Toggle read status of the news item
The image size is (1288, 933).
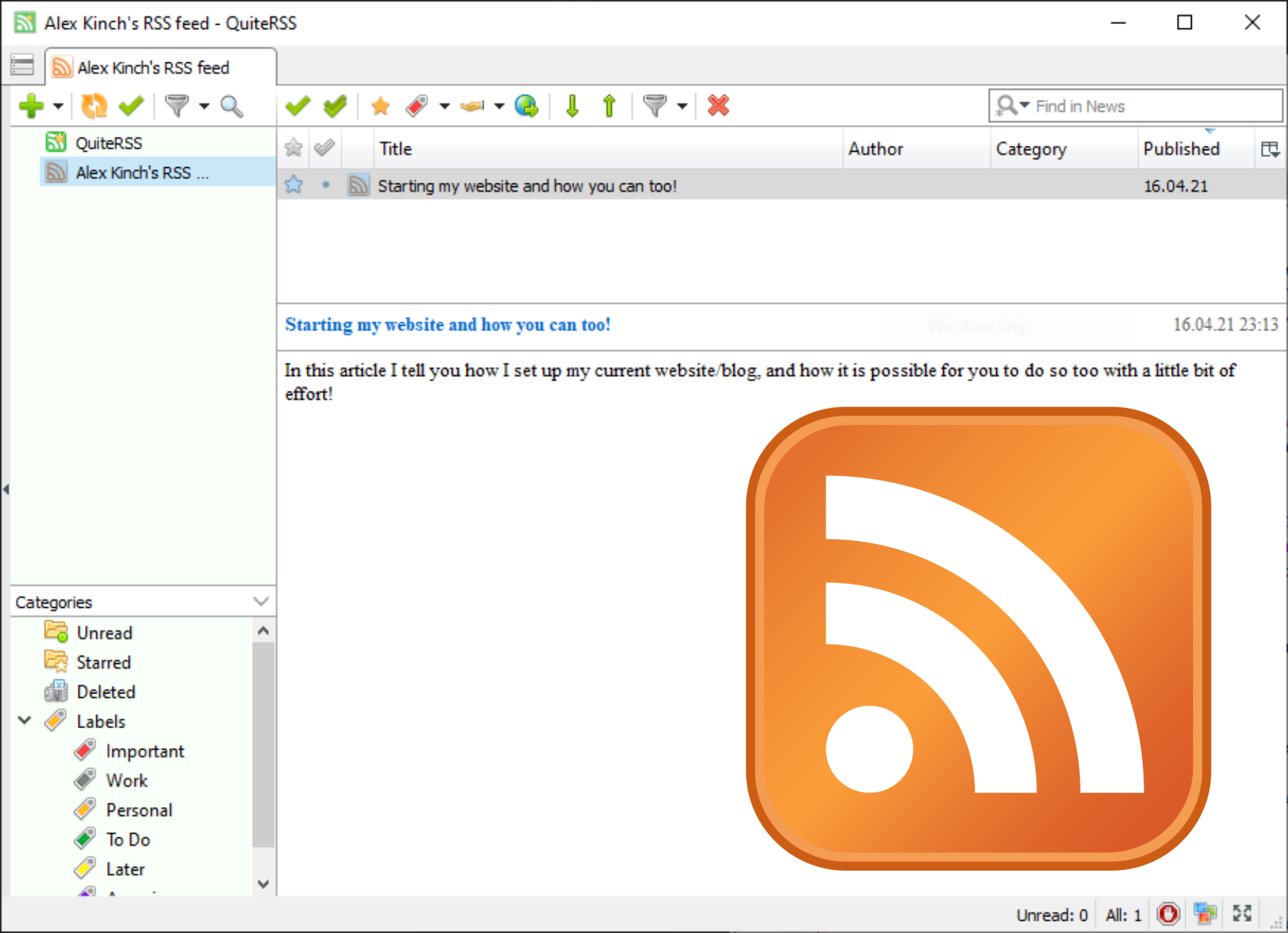tap(297, 105)
